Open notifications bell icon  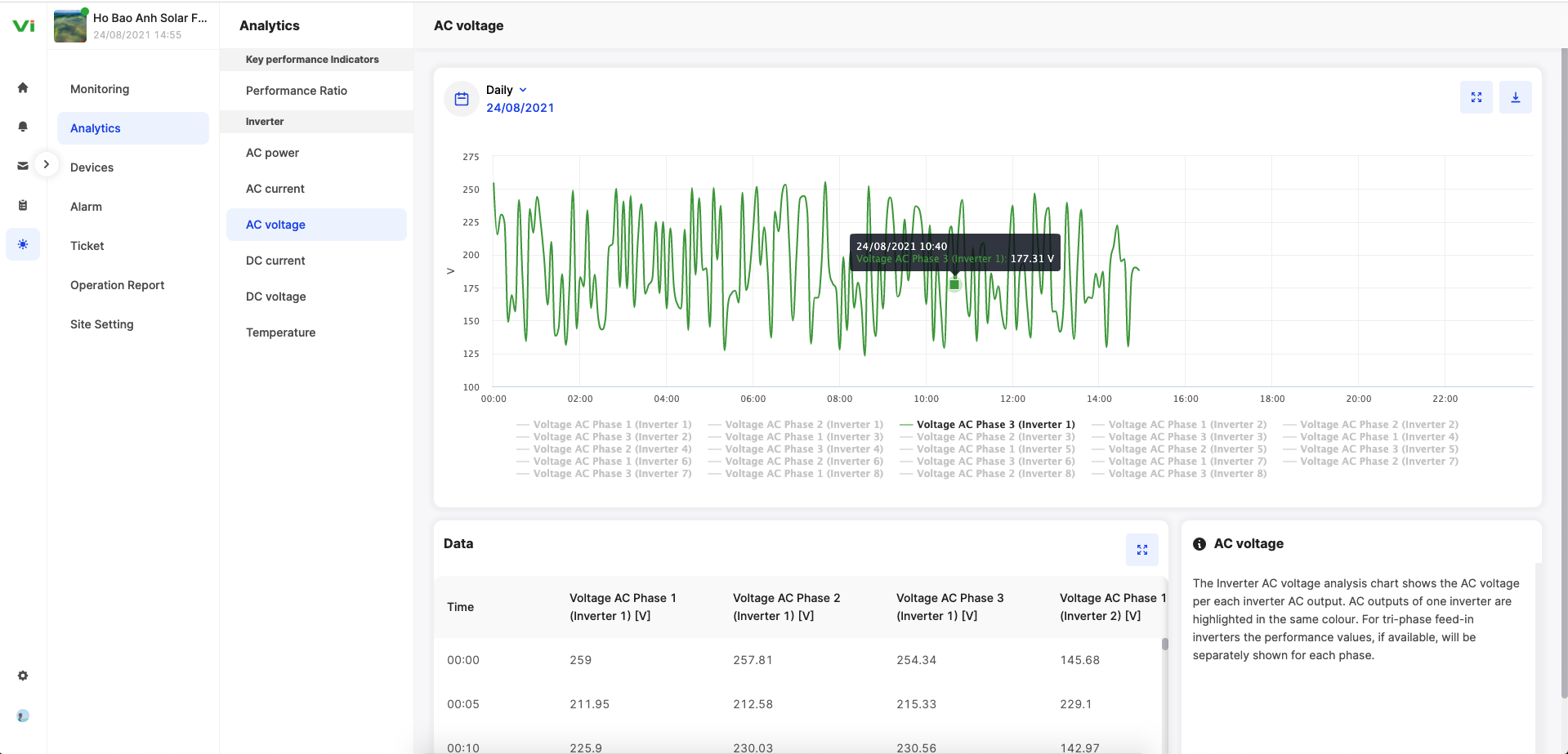pos(23,127)
